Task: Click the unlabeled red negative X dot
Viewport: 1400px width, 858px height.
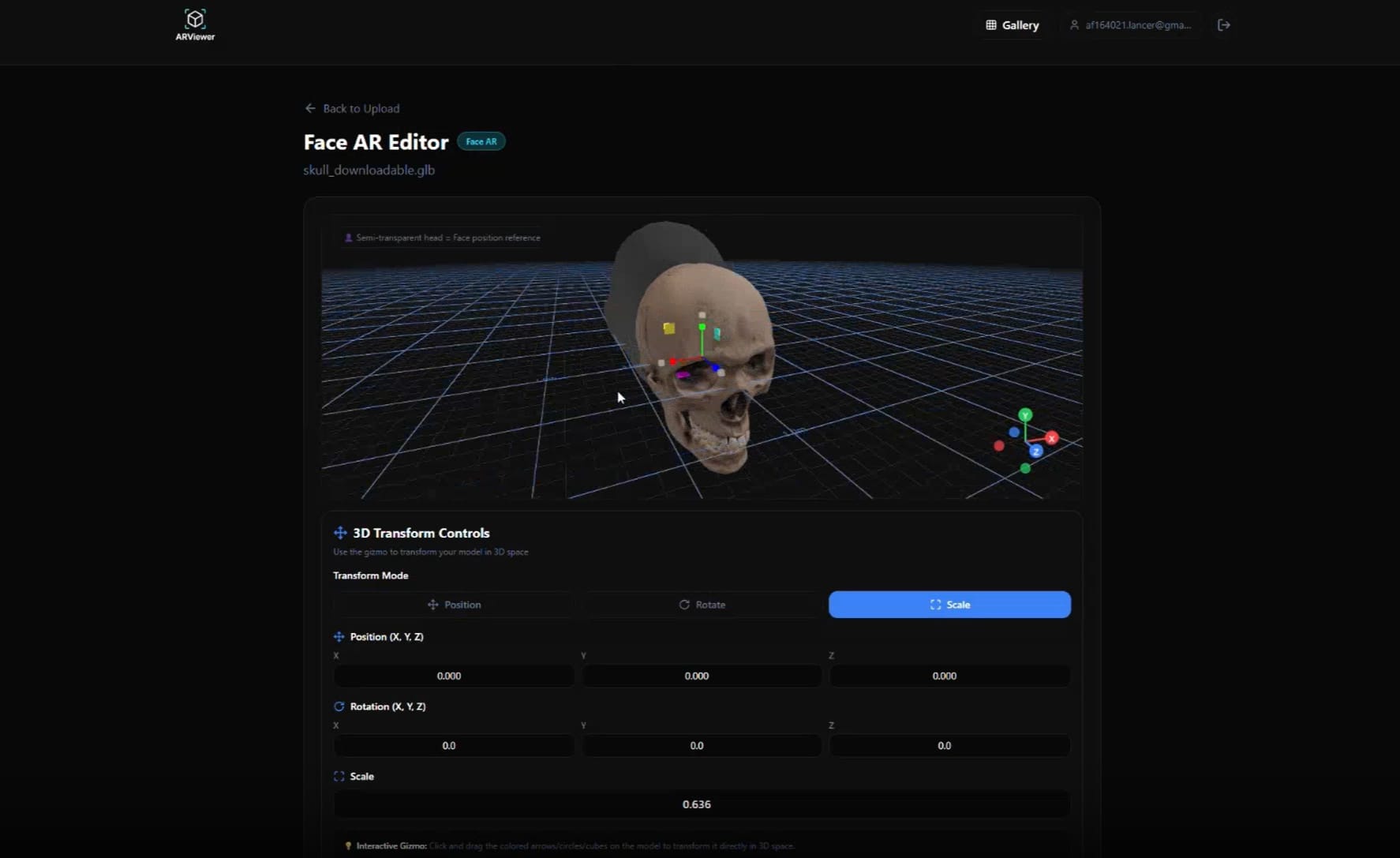Action: [999, 446]
